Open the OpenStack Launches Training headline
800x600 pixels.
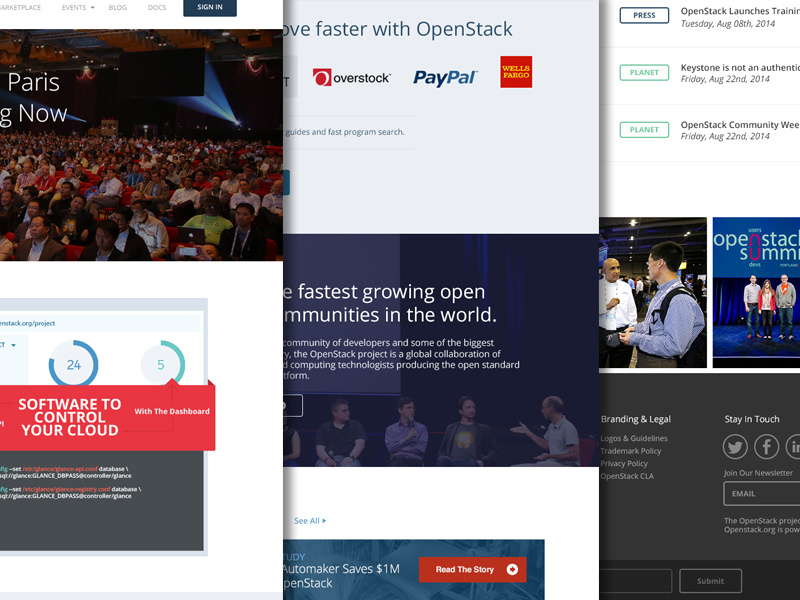tap(740, 11)
